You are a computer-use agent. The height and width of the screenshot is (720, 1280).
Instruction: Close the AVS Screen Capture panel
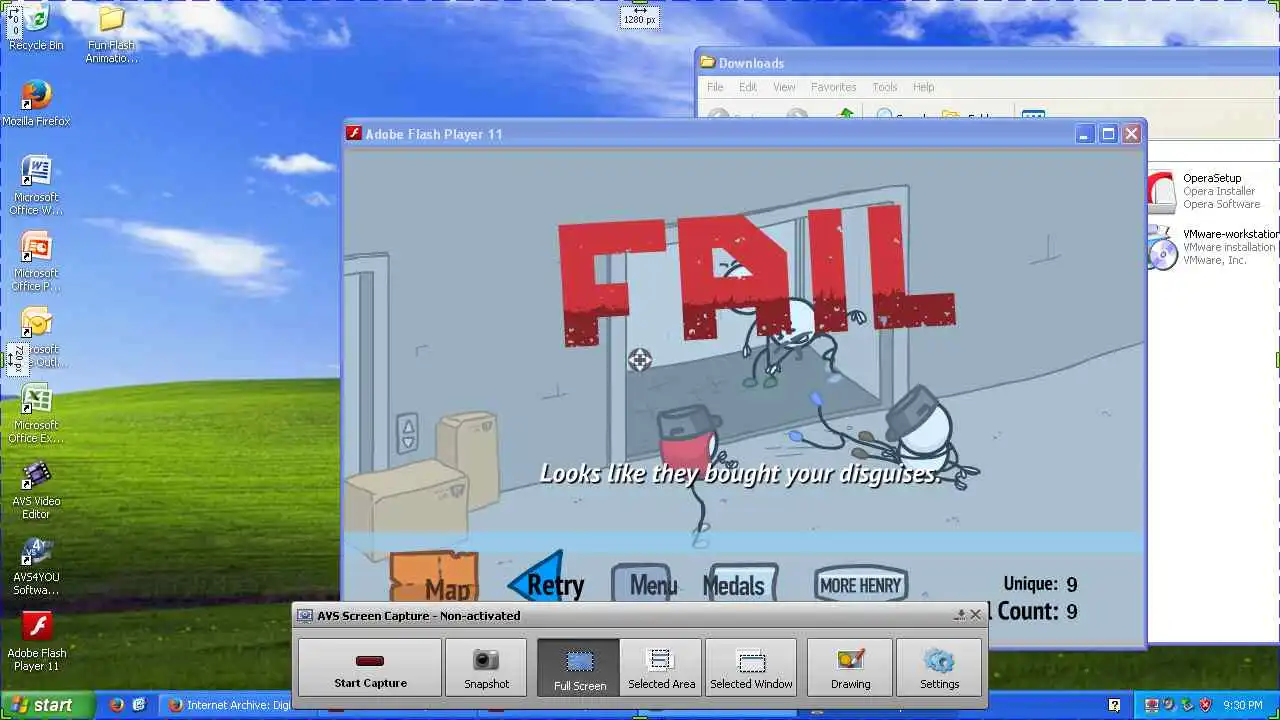point(976,615)
